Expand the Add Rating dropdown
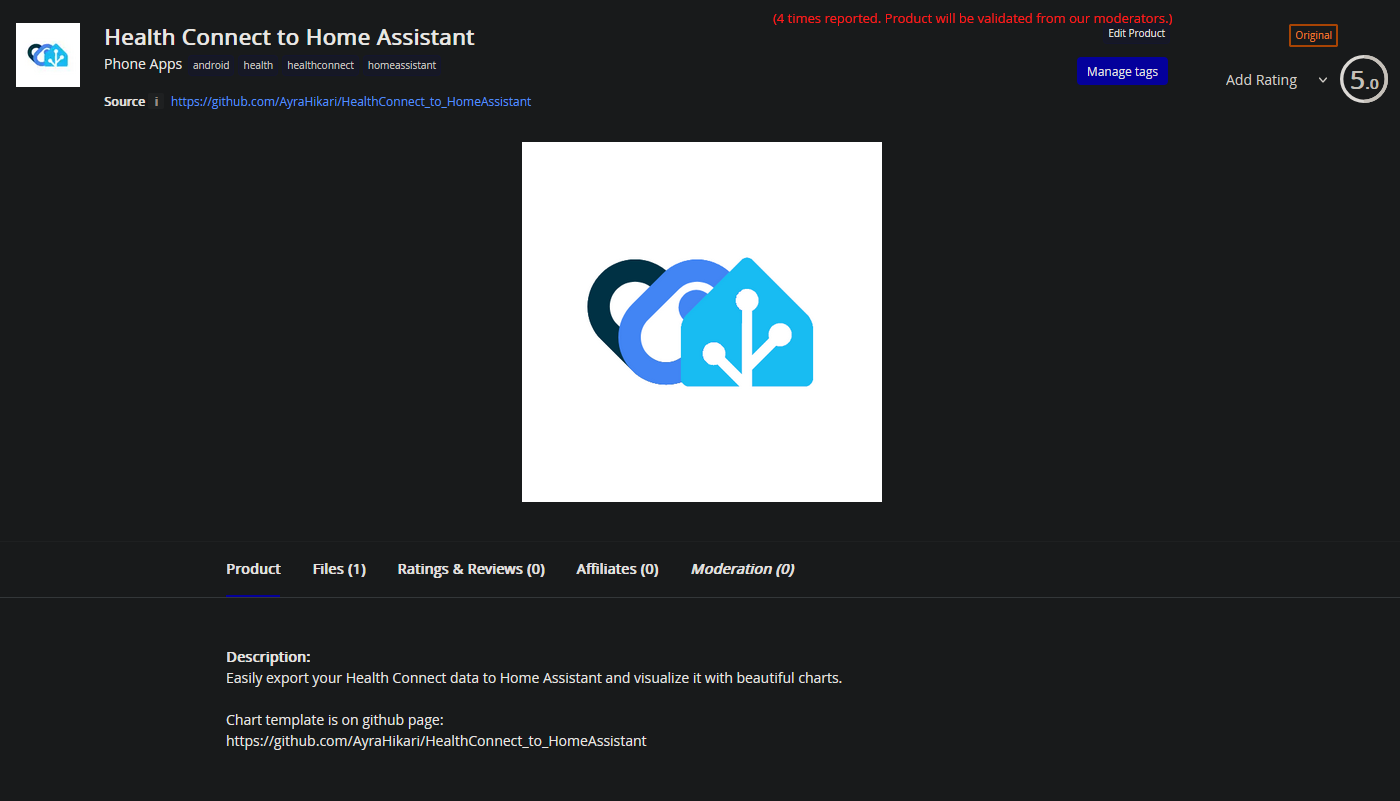1400x801 pixels. [x=1277, y=80]
